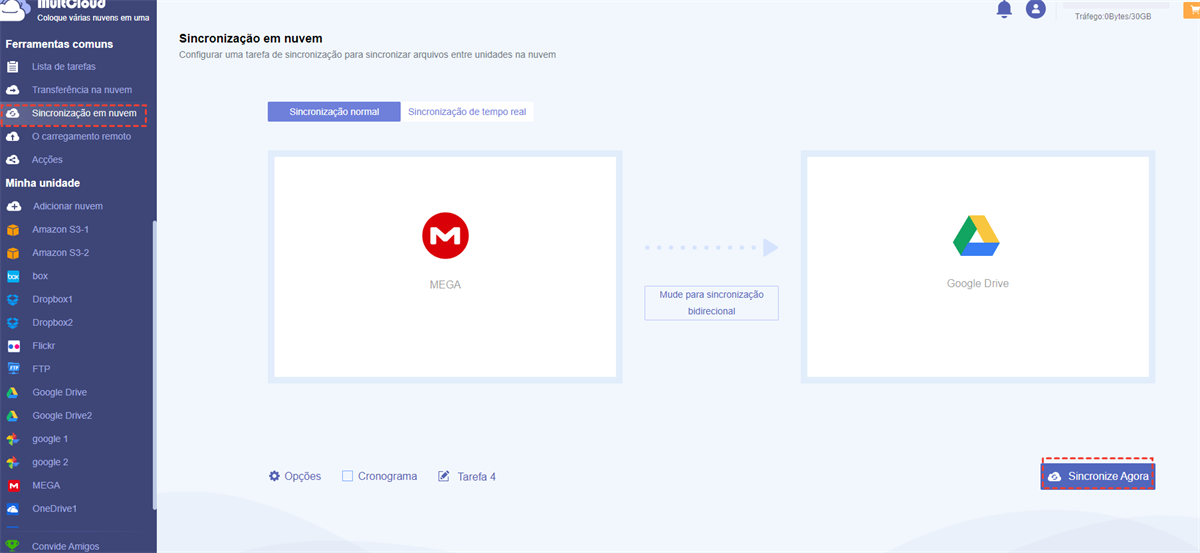1200x553 pixels.
Task: Click the Transferência na nuvem cloud icon
Action: [13, 90]
